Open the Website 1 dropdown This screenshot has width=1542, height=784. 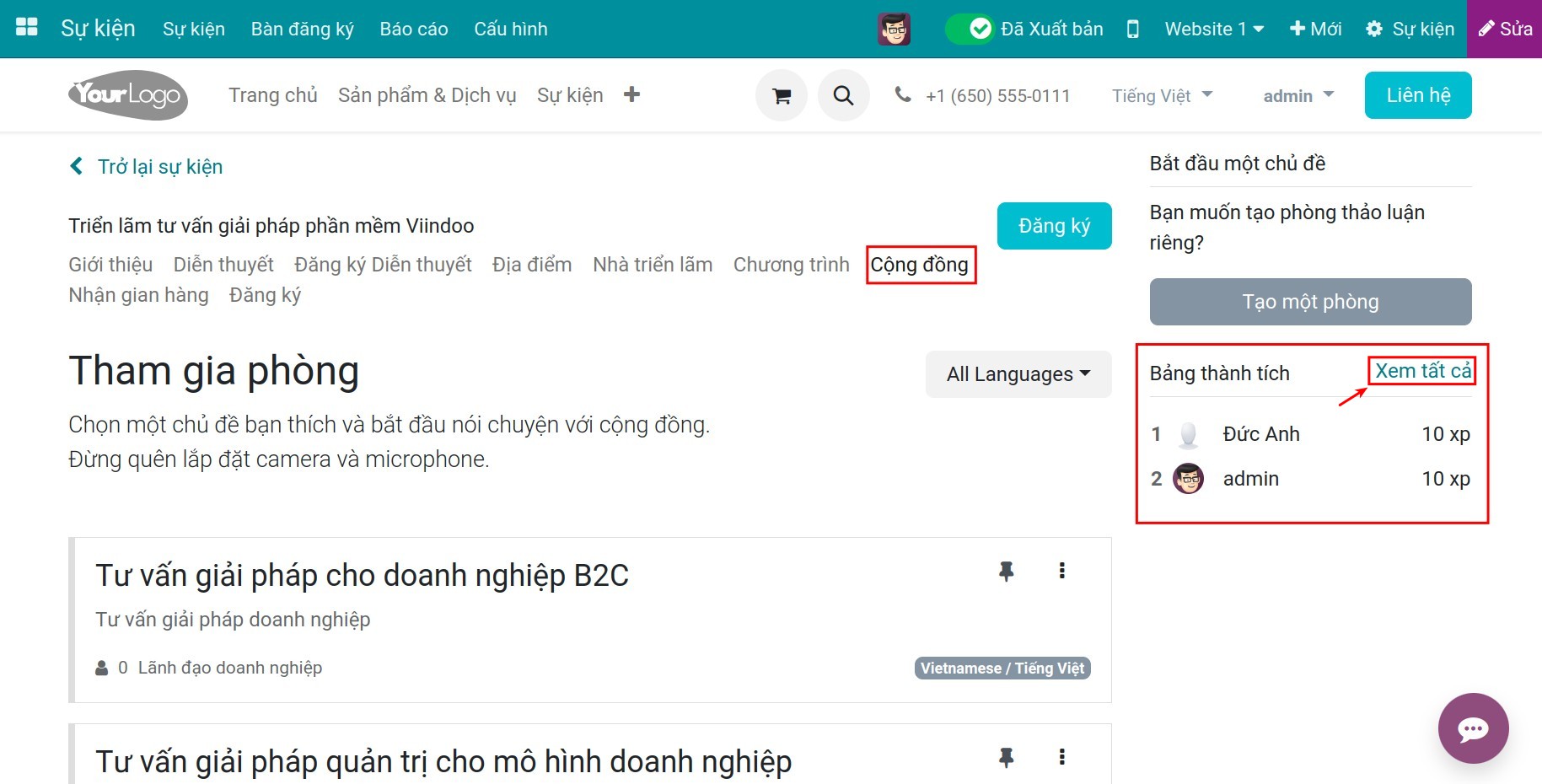click(1214, 29)
